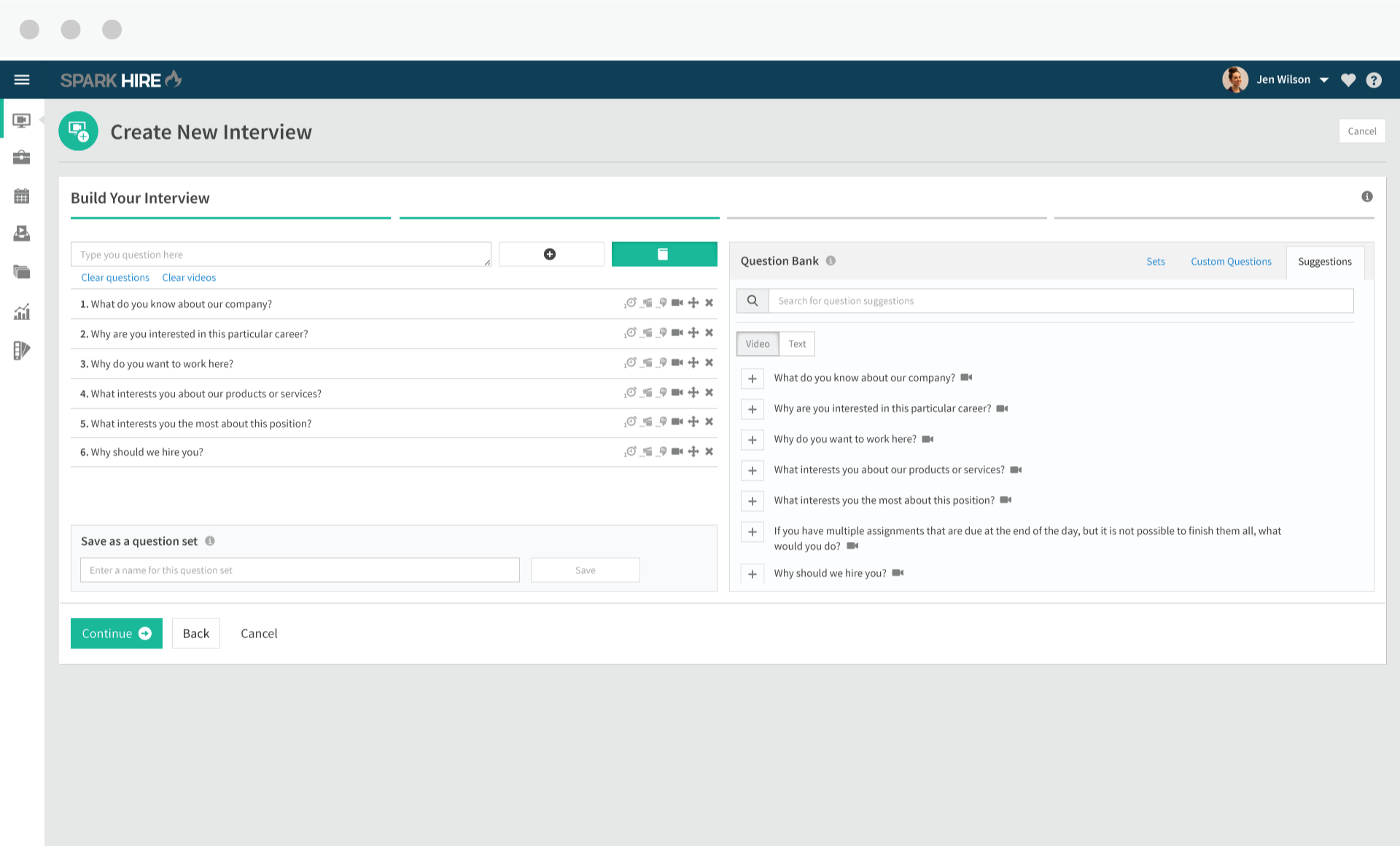The width and height of the screenshot is (1400, 846).
Task: Click video camera icon on question 3
Action: click(677, 362)
